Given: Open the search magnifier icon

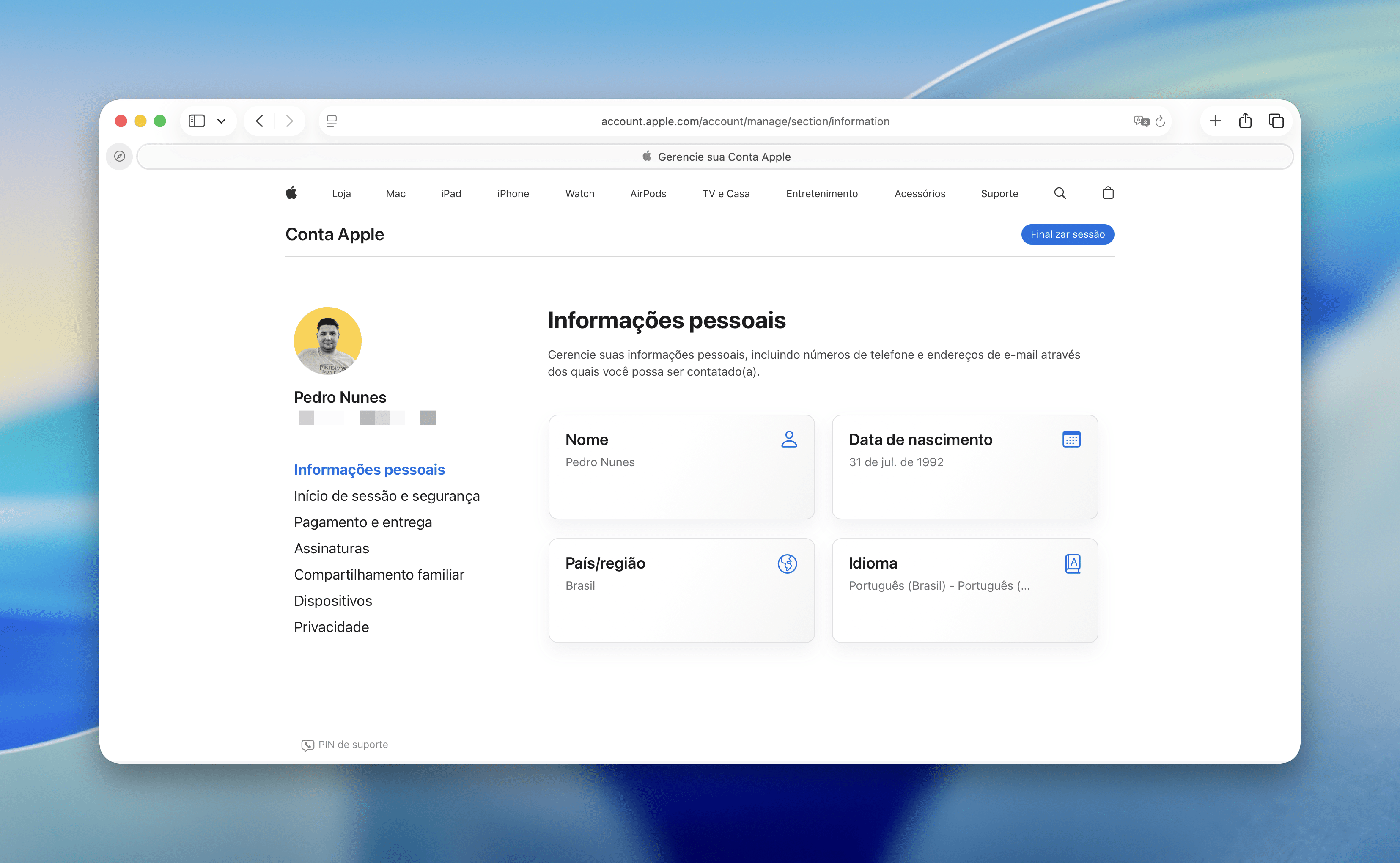Looking at the screenshot, I should pos(1060,193).
